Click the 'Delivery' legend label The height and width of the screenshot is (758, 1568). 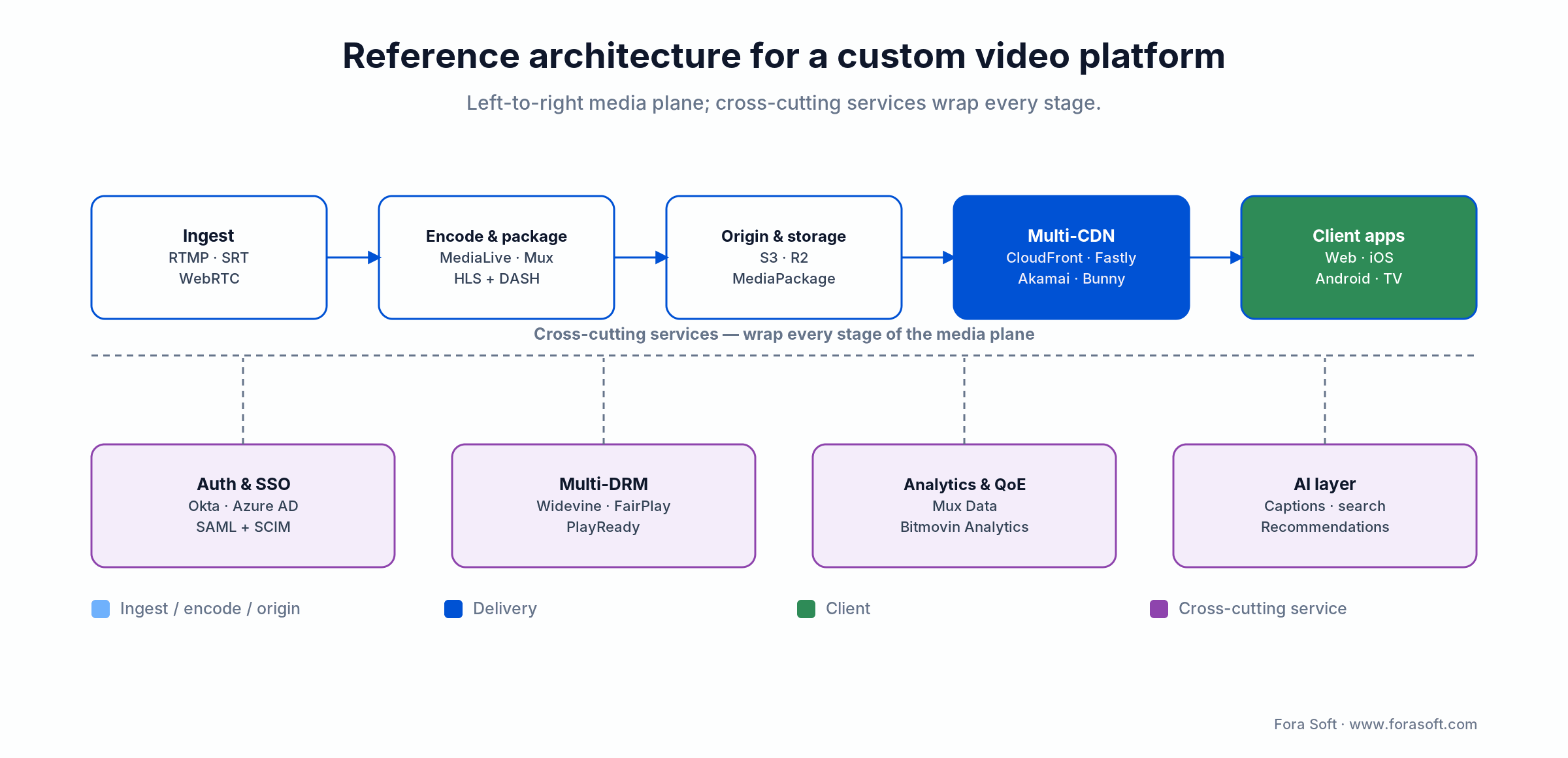[505, 609]
